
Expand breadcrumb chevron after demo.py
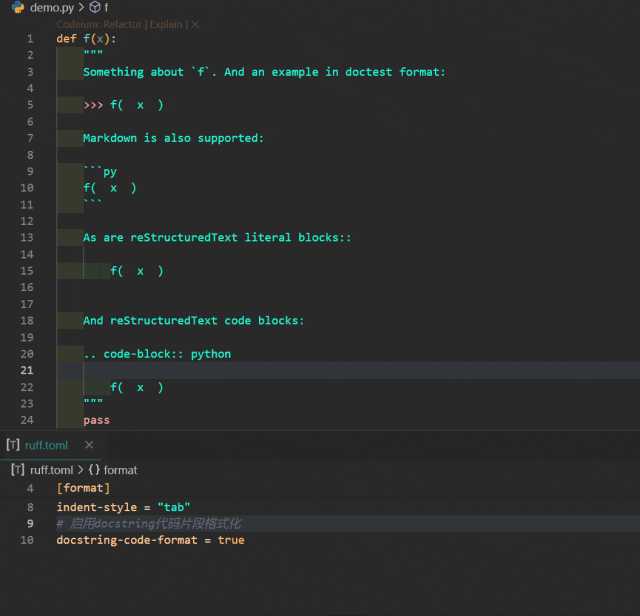point(81,7)
